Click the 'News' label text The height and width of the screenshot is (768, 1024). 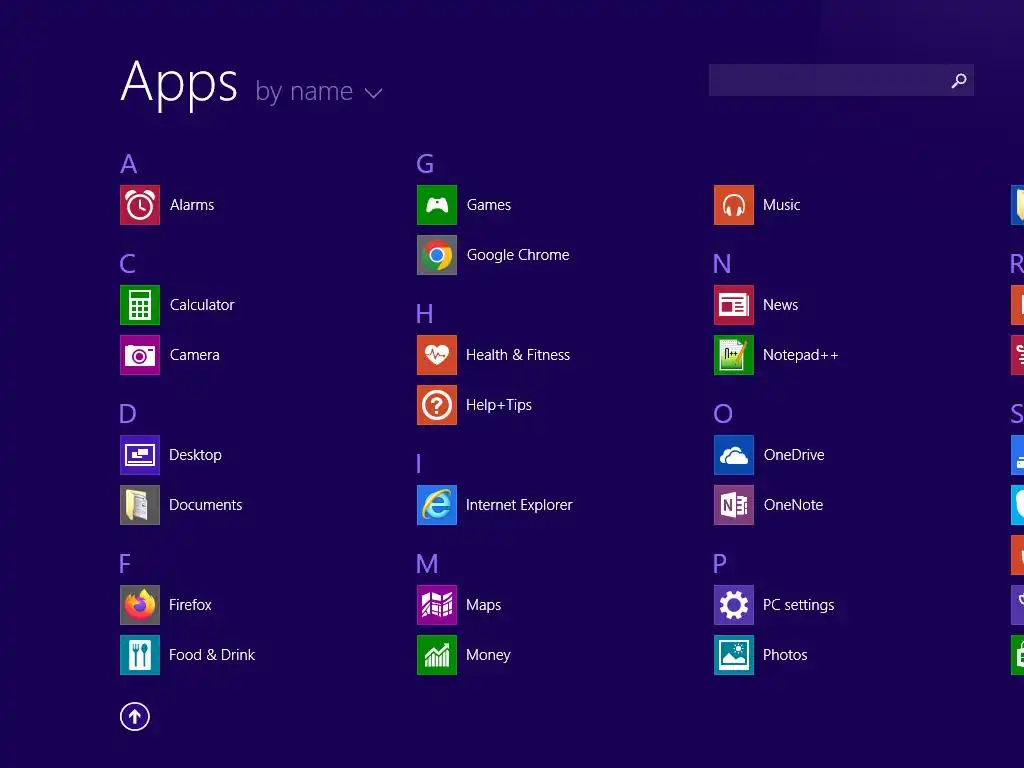coord(781,305)
